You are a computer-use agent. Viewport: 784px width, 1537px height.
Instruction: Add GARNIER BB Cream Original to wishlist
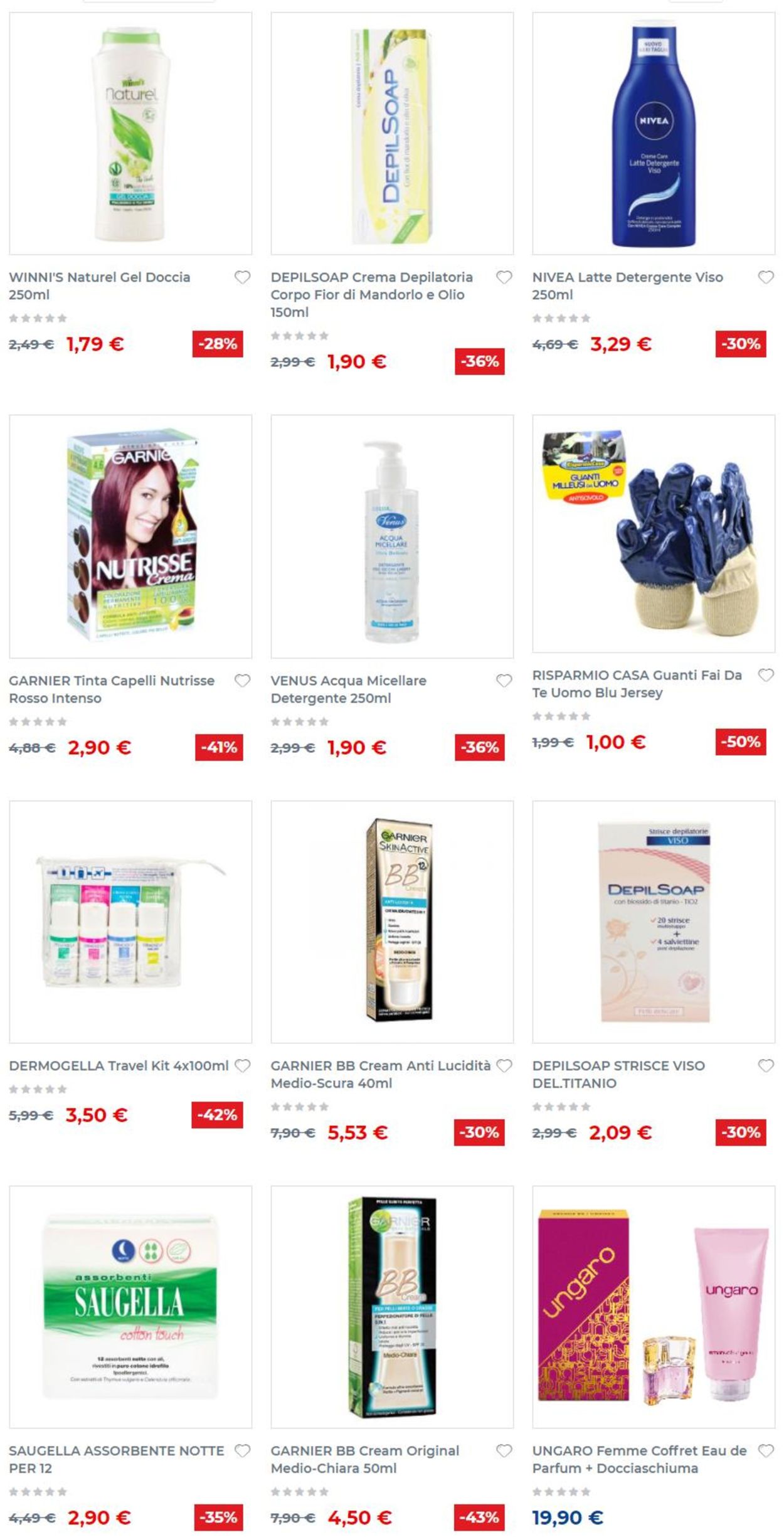(504, 1451)
